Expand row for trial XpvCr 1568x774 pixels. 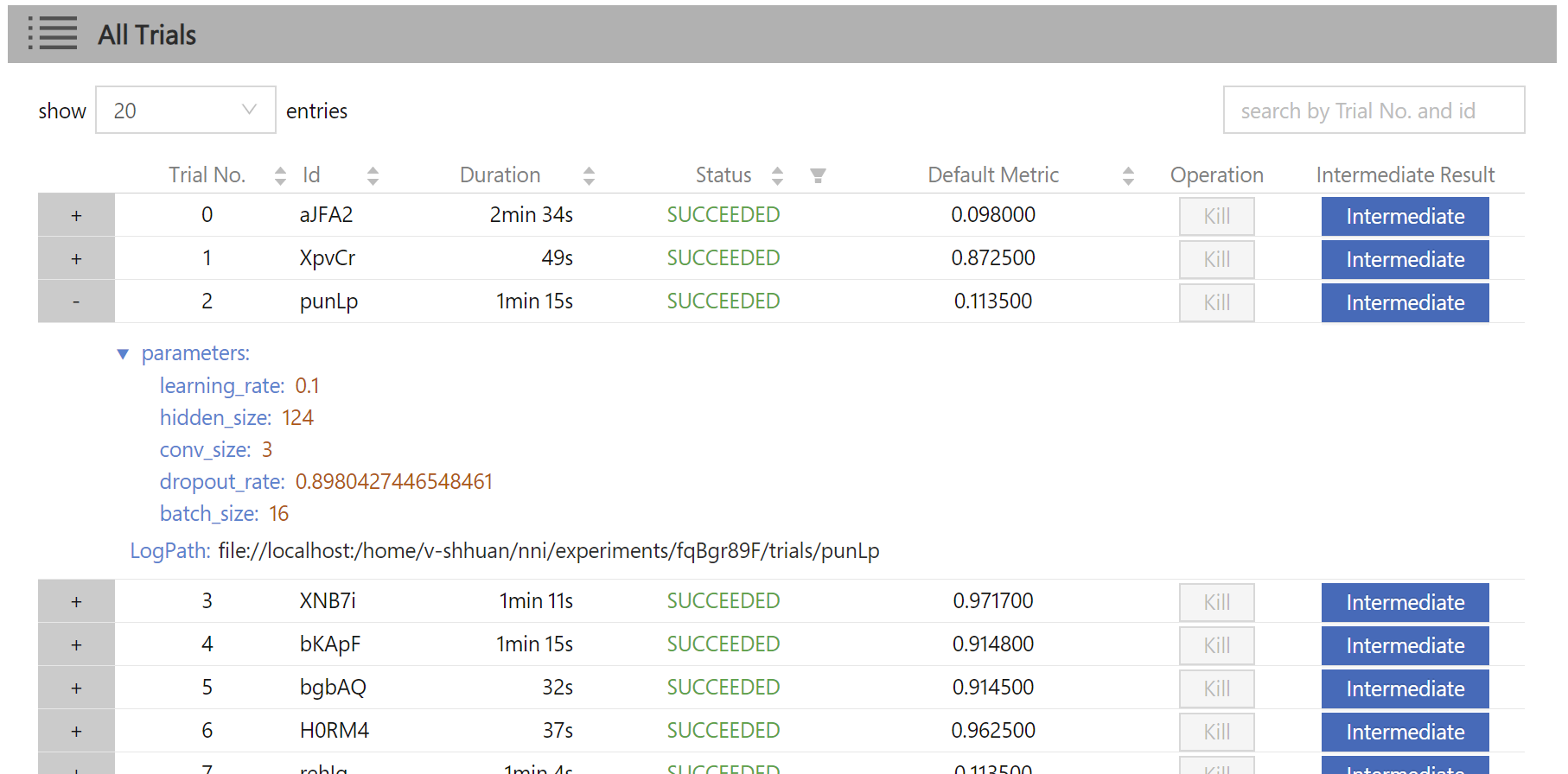click(x=76, y=259)
